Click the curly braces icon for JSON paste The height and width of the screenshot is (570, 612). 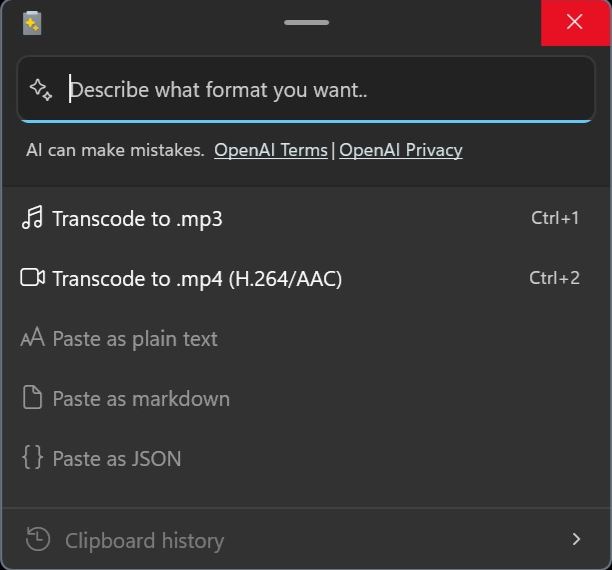tap(32, 457)
